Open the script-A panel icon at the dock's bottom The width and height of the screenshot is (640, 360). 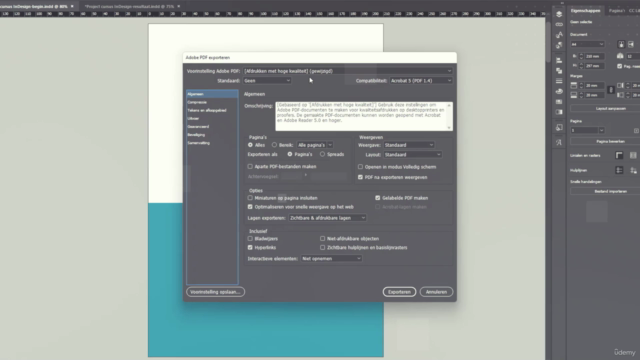click(559, 142)
